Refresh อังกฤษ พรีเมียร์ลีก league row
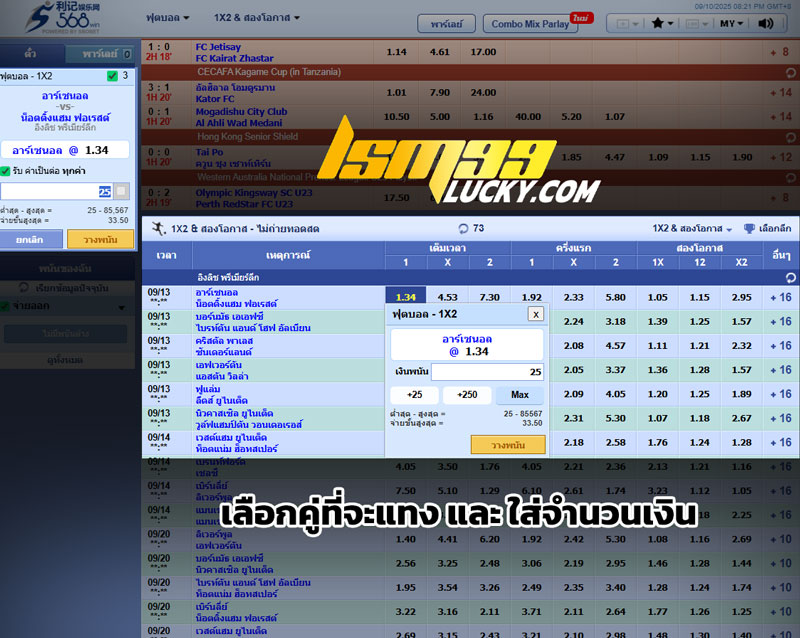 (x=790, y=278)
